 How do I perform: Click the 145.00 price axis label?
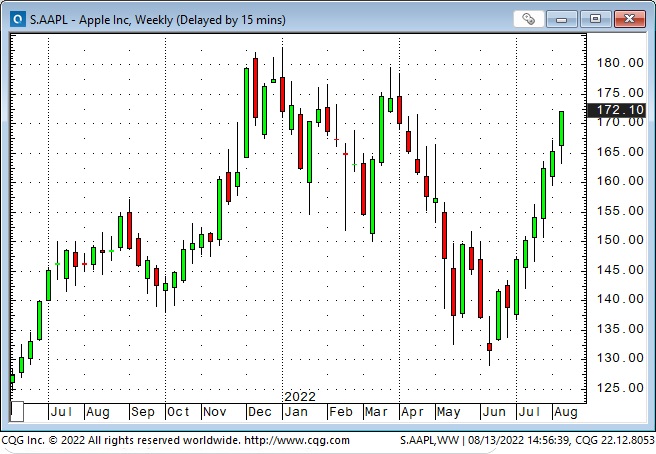click(x=620, y=269)
